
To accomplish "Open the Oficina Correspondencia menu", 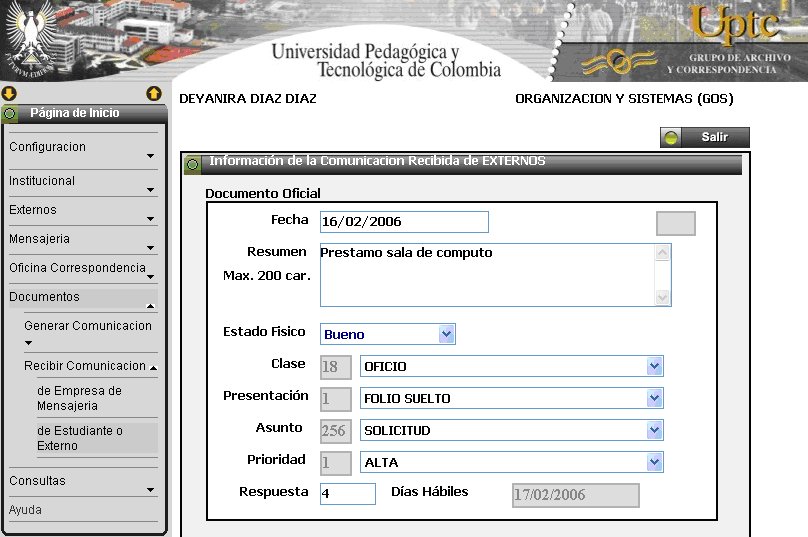I will click(x=77, y=267).
